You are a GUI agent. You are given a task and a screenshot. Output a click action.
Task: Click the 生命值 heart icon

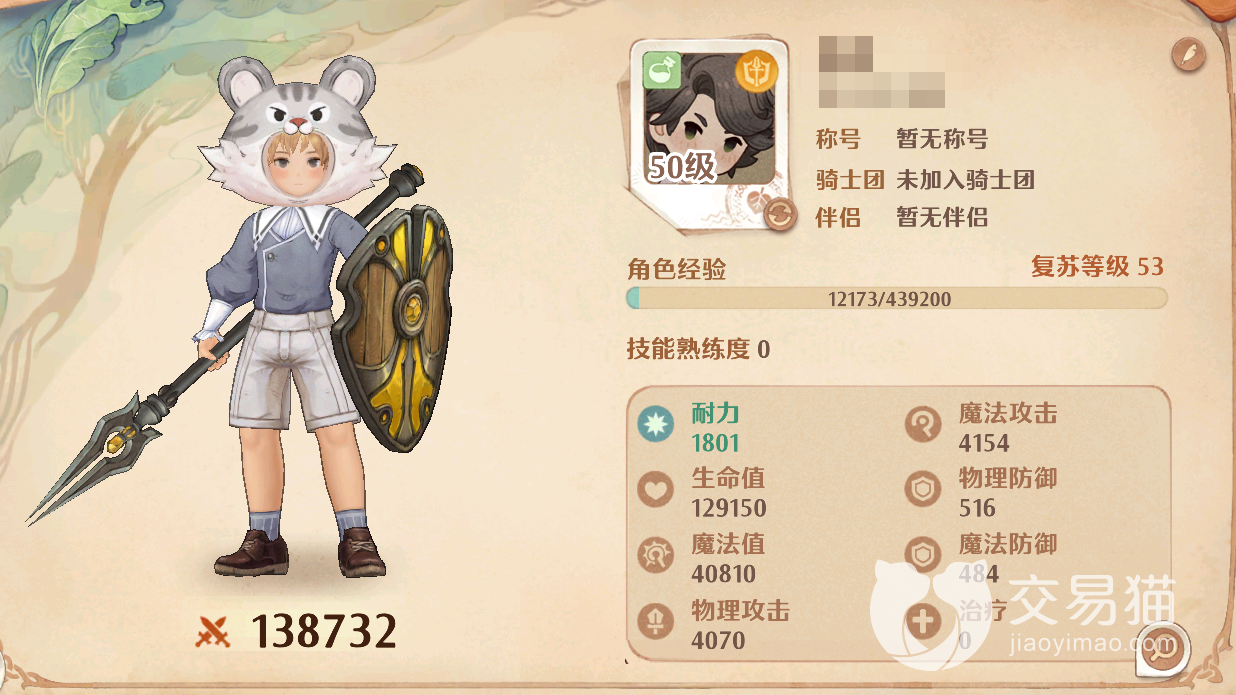[x=656, y=491]
